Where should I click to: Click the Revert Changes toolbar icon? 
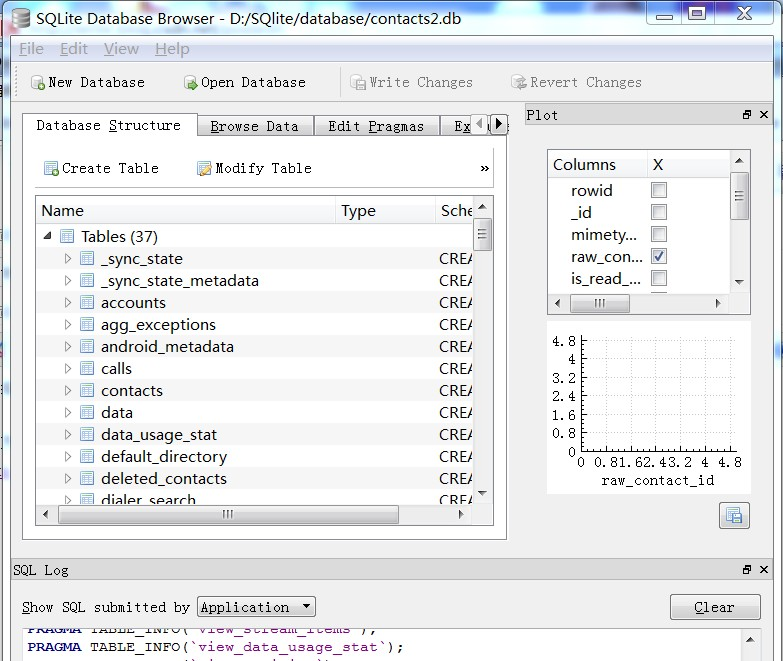(x=519, y=82)
